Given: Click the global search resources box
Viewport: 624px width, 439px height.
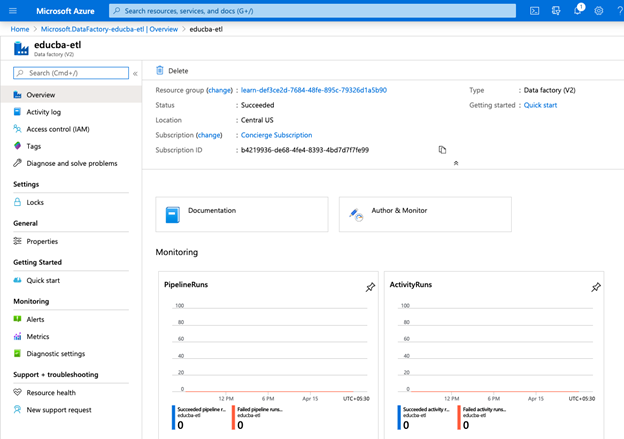Looking at the screenshot, I should [312, 11].
